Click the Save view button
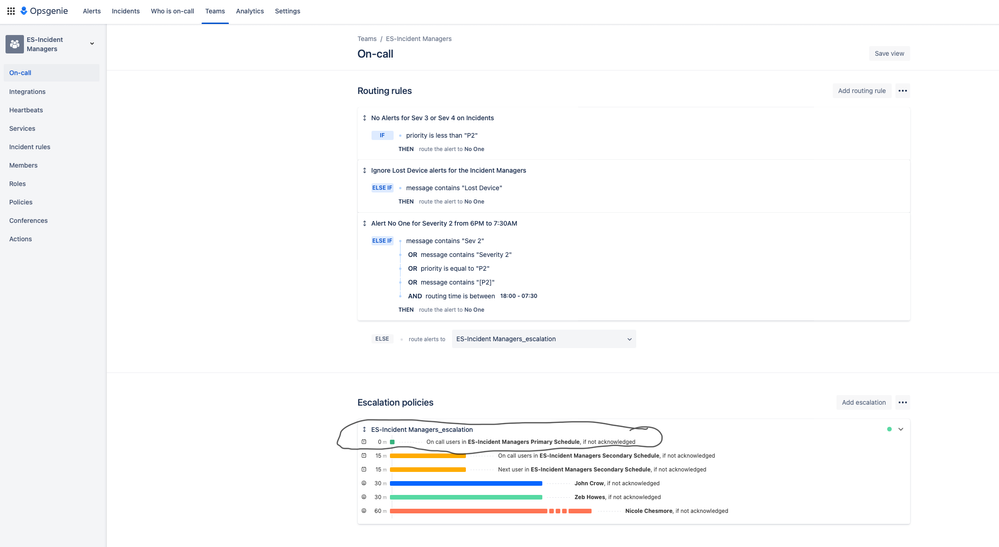Screen dimensions: 999x547 pos(889,53)
